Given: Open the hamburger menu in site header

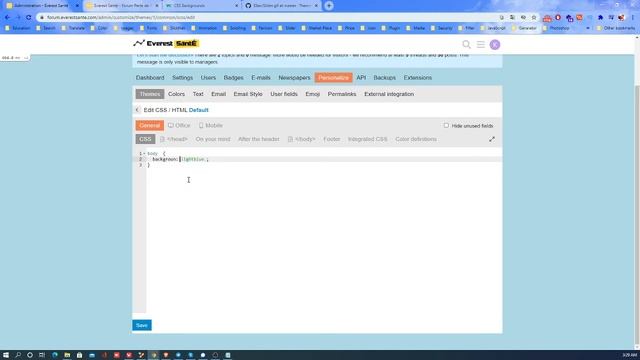Looking at the screenshot, I should (480, 44).
